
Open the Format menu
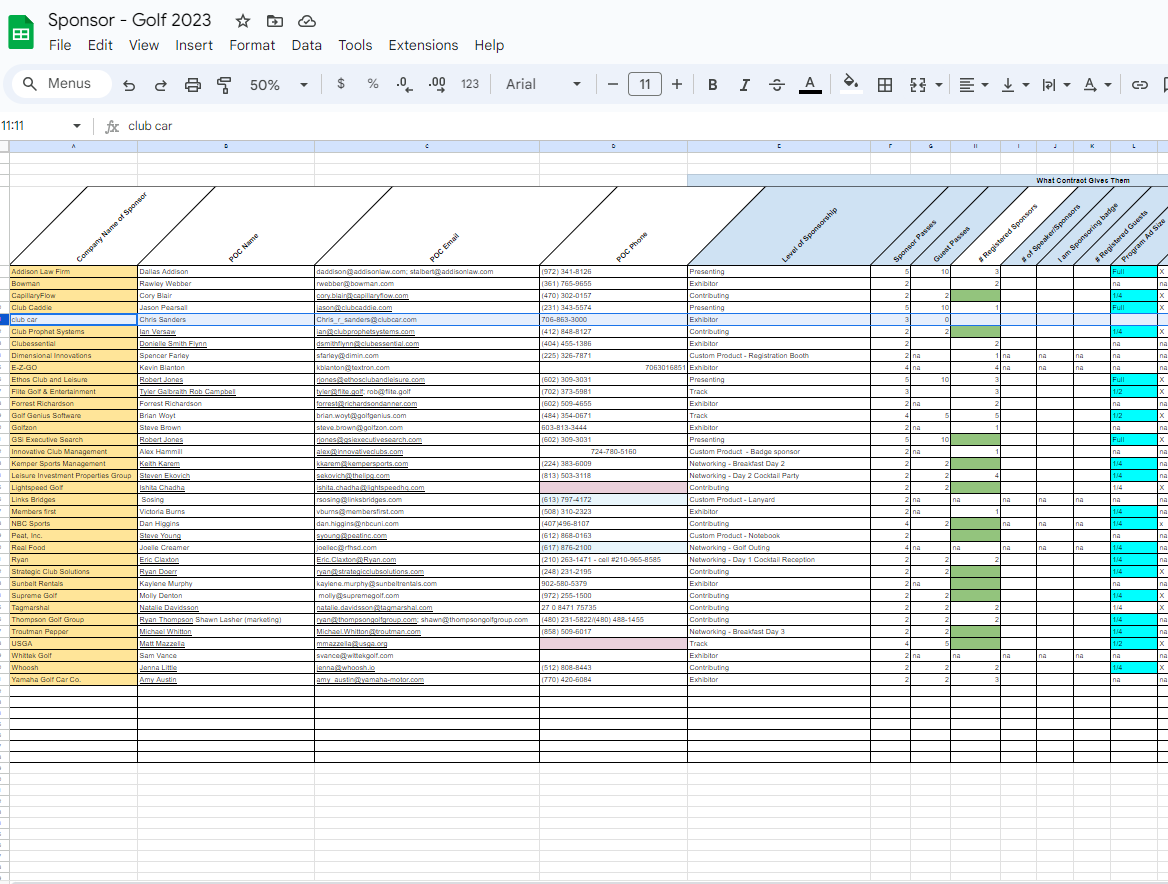(253, 45)
